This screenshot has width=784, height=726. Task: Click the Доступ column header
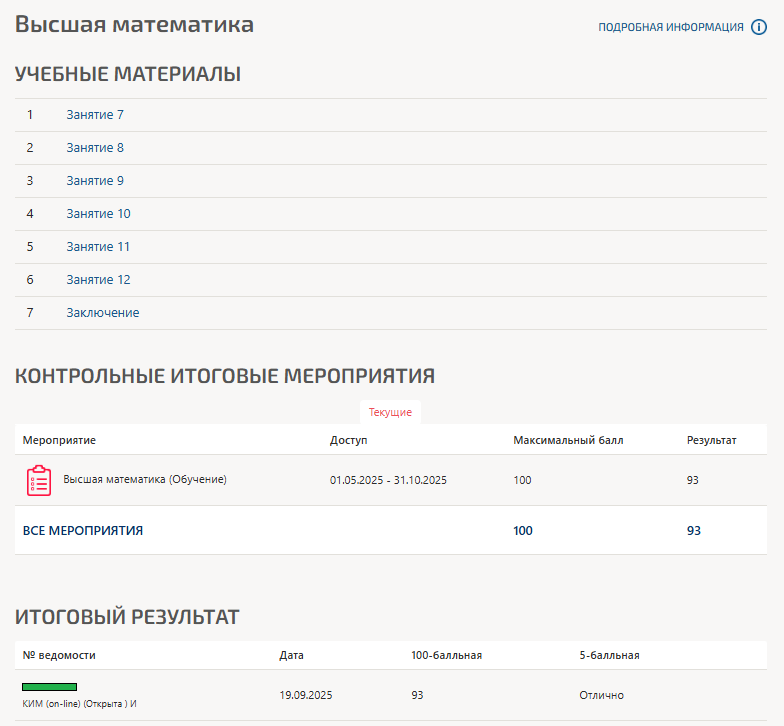[349, 440]
